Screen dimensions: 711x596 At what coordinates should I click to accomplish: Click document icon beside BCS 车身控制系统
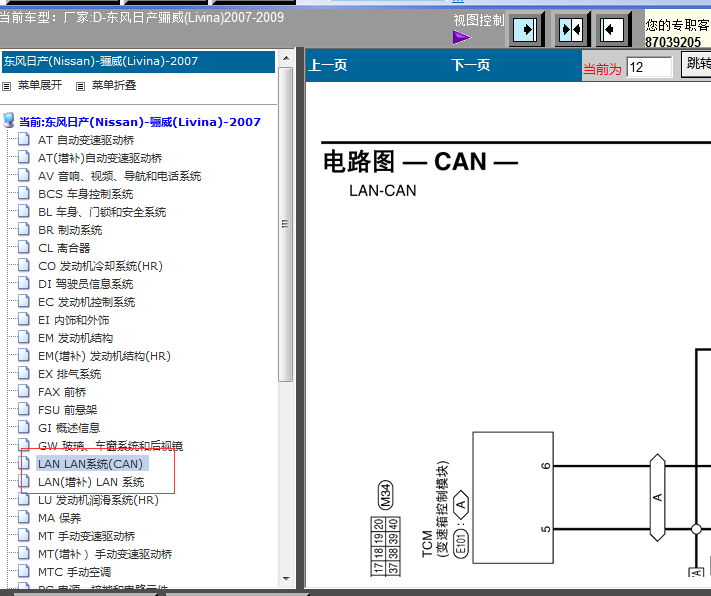(x=24, y=193)
